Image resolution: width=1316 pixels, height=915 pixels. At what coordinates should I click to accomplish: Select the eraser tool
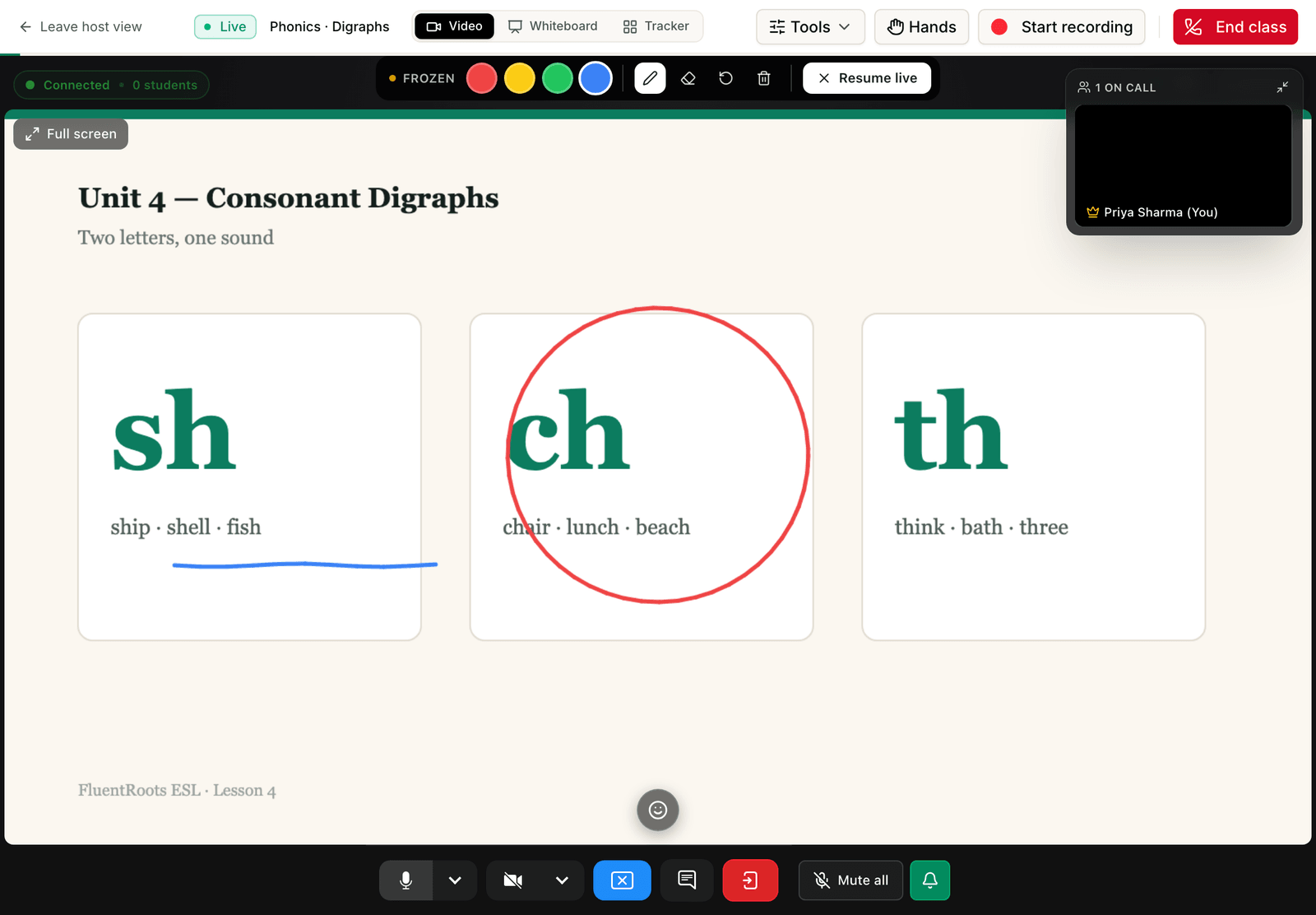(x=688, y=78)
